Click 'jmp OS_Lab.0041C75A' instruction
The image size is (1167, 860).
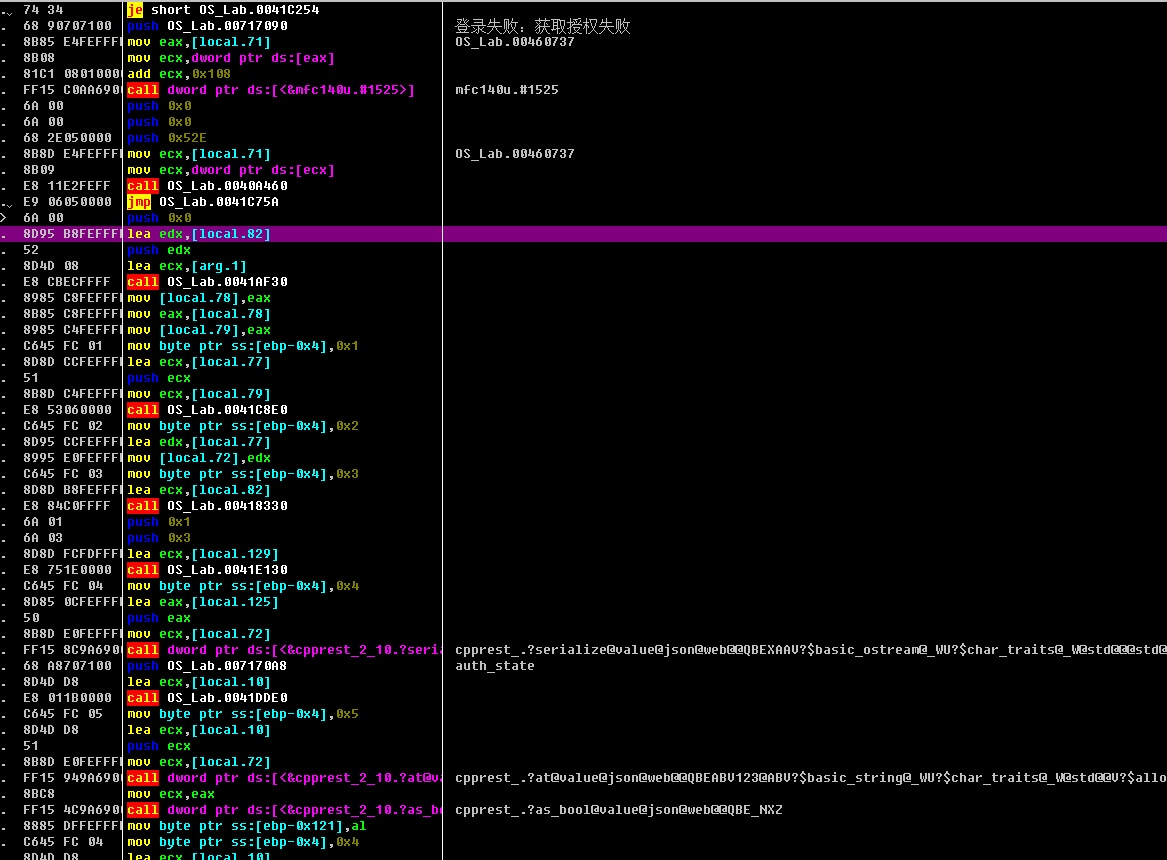(203, 202)
